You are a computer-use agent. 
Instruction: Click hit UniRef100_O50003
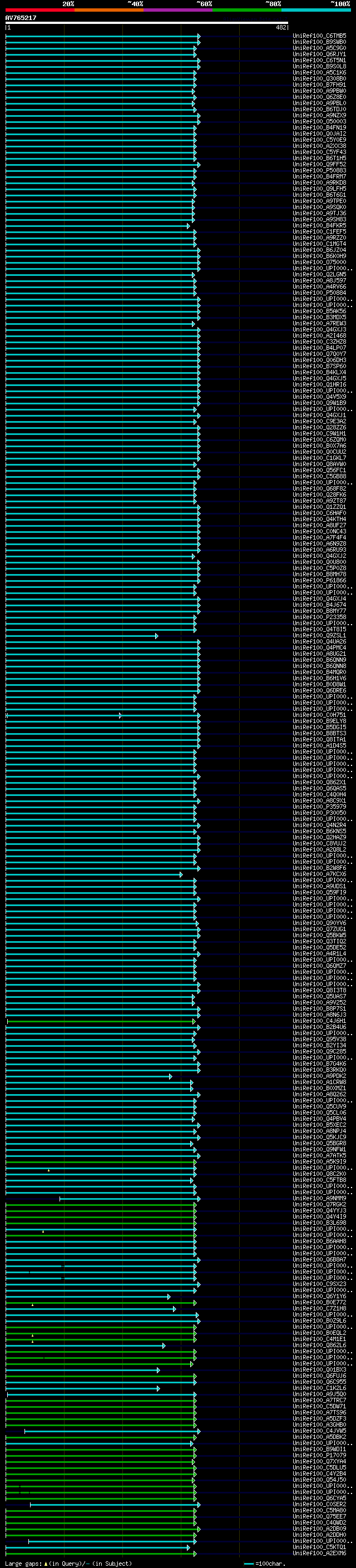click(319, 122)
